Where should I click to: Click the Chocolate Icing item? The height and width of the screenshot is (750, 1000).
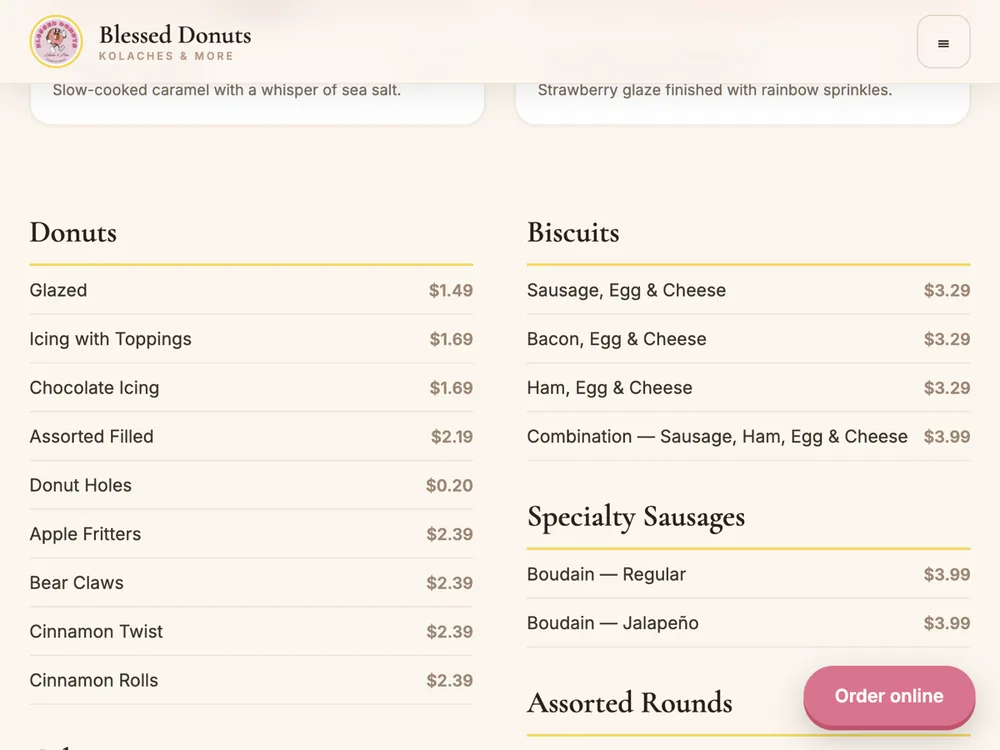251,388
